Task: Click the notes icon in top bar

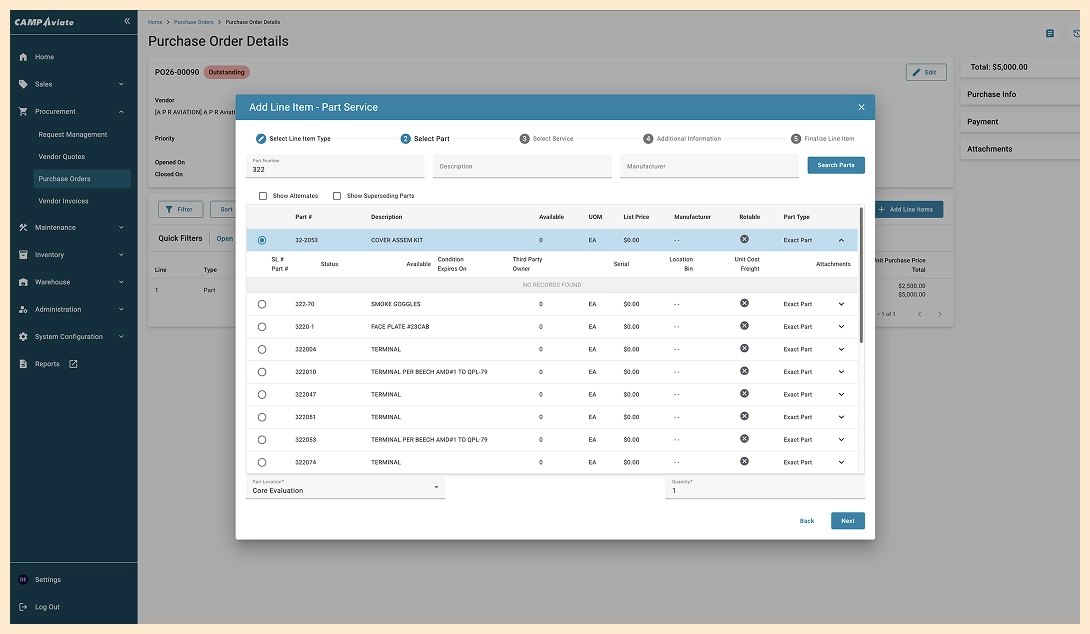Action: click(x=1049, y=33)
